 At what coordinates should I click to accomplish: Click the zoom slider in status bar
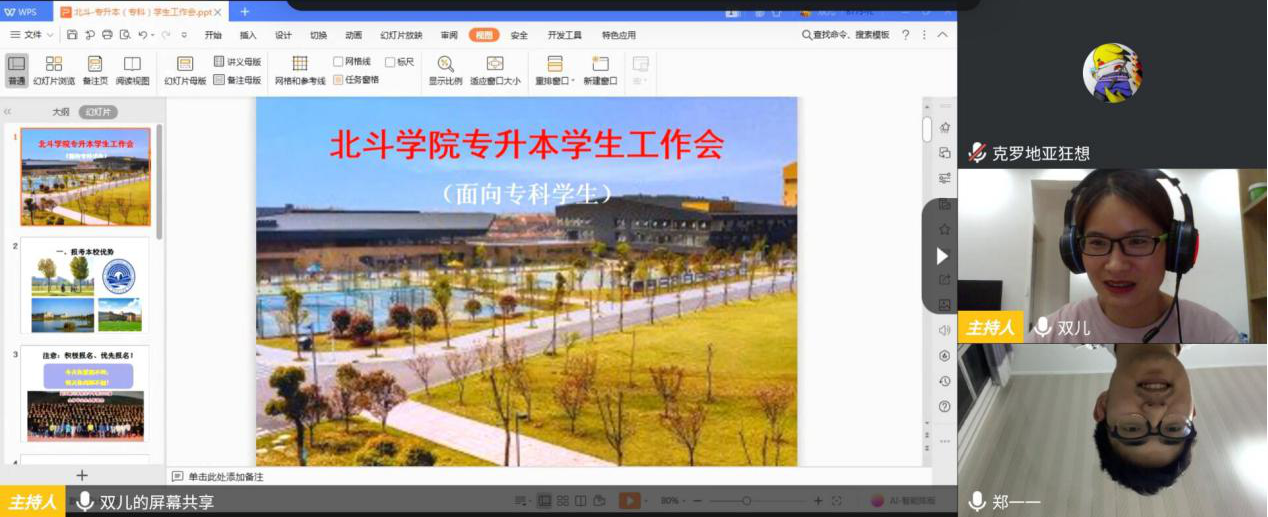pos(746,501)
